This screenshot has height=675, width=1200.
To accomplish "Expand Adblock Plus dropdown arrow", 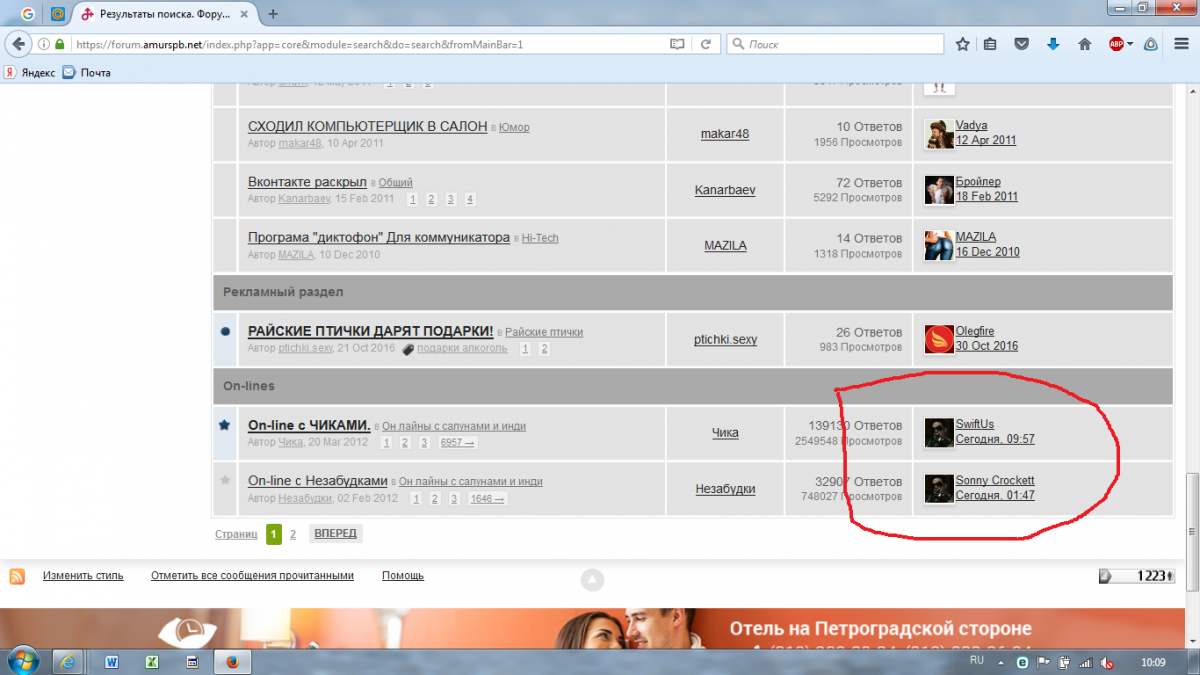I will pos(1130,44).
